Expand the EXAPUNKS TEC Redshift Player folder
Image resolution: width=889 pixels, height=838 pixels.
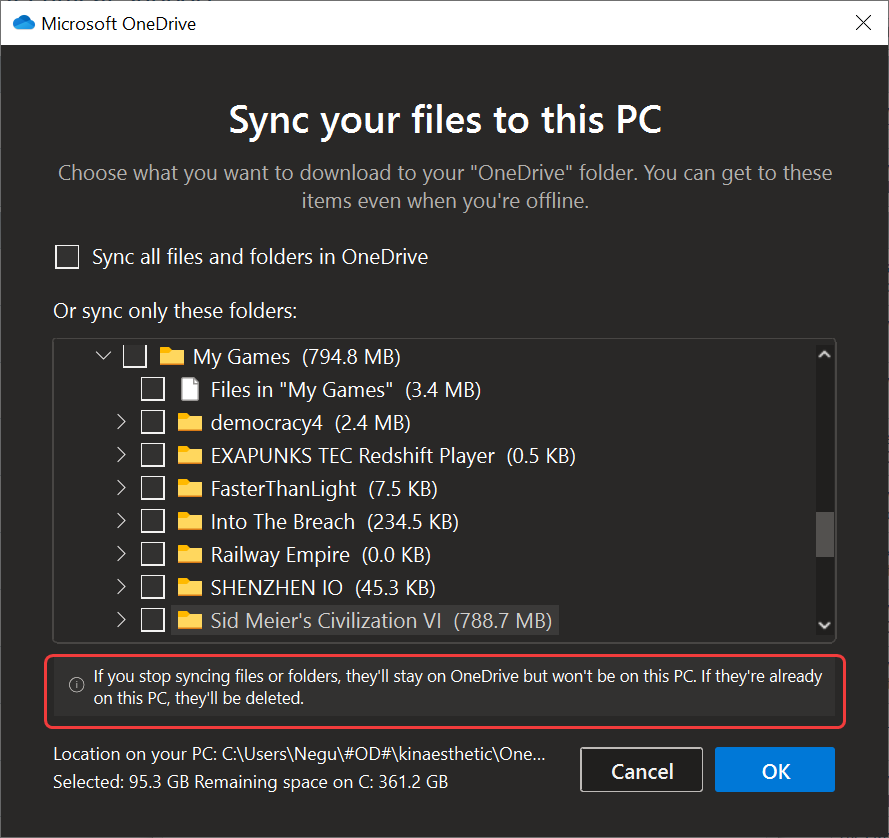[121, 455]
